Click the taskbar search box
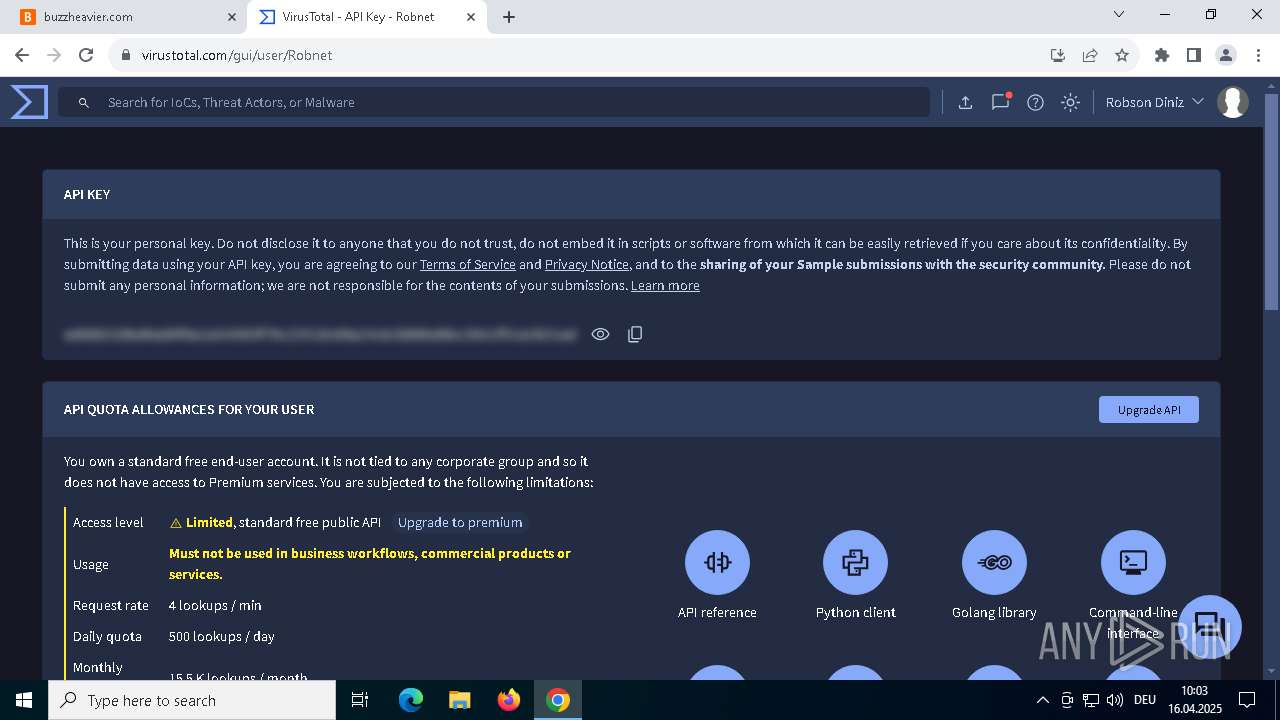This screenshot has height=720, width=1280. pyautogui.click(x=192, y=700)
